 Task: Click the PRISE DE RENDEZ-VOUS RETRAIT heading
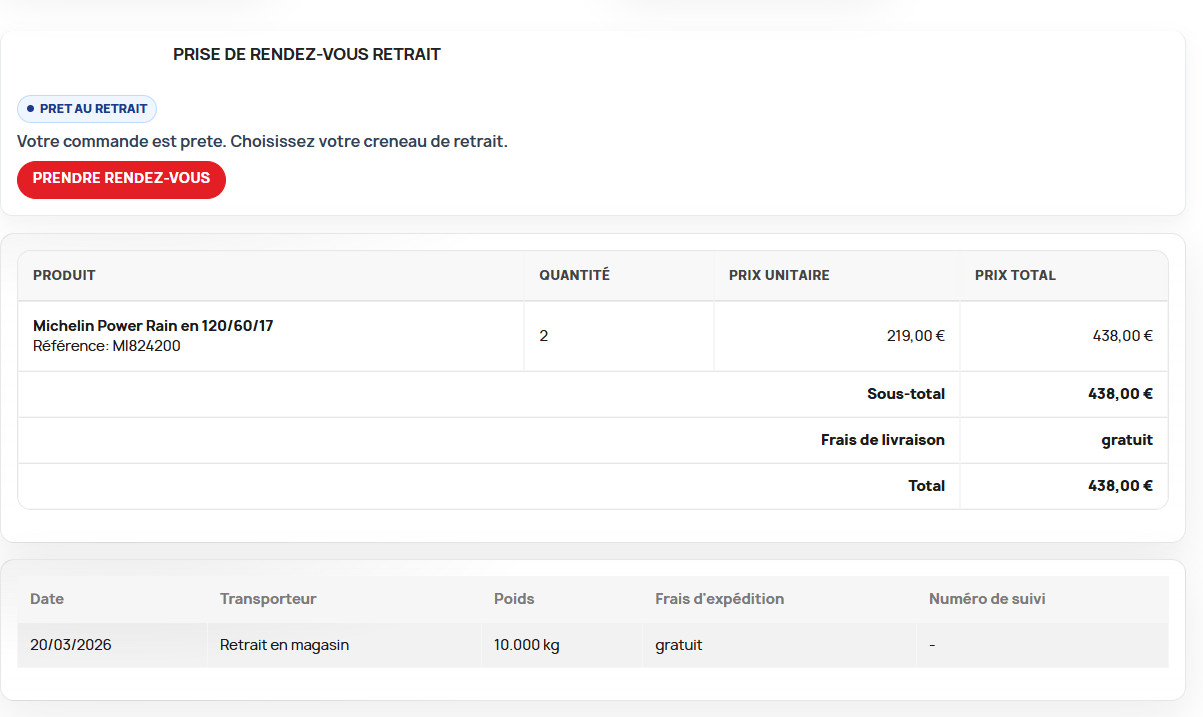[306, 55]
